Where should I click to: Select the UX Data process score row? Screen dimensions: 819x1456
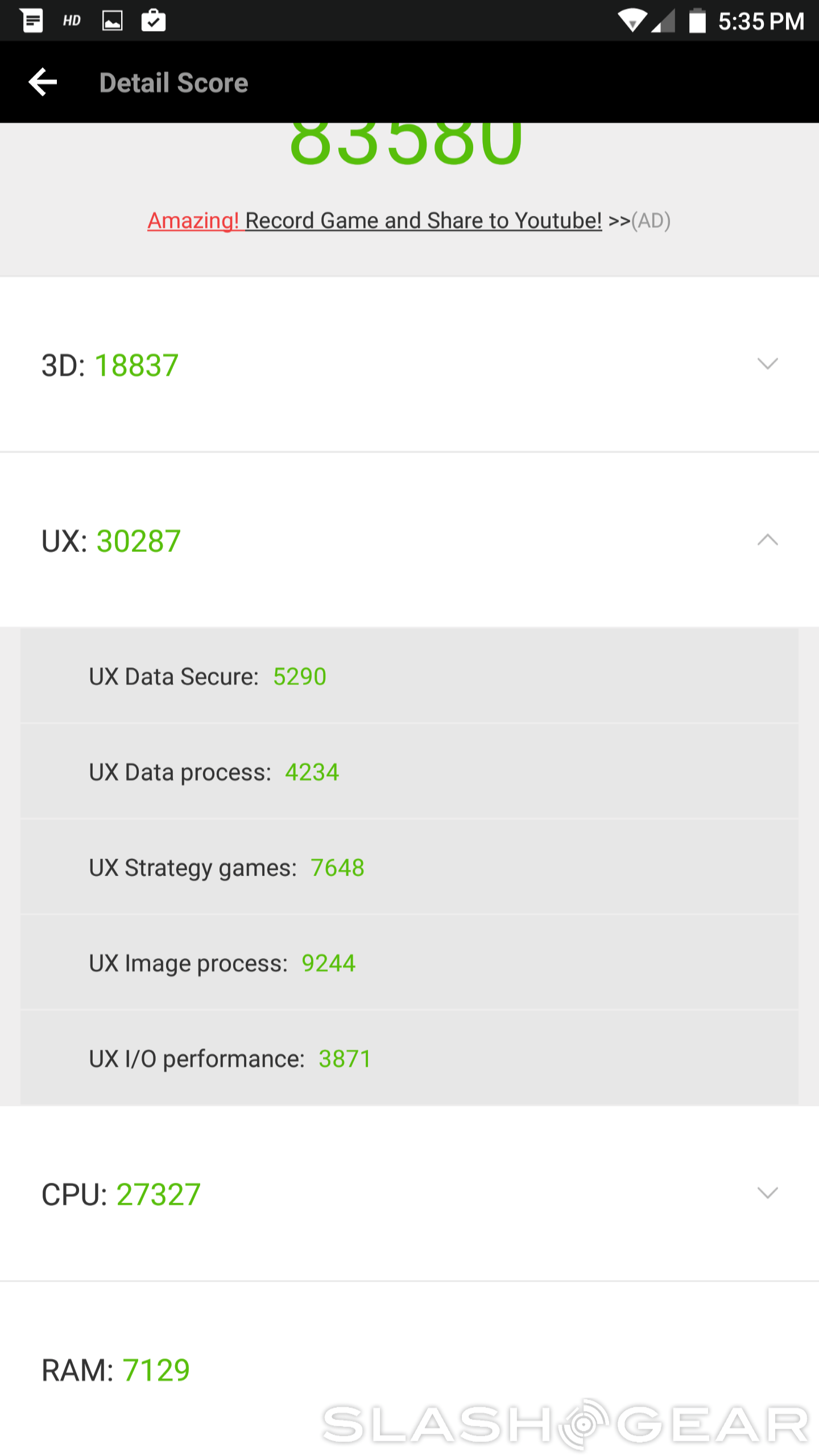coord(408,772)
